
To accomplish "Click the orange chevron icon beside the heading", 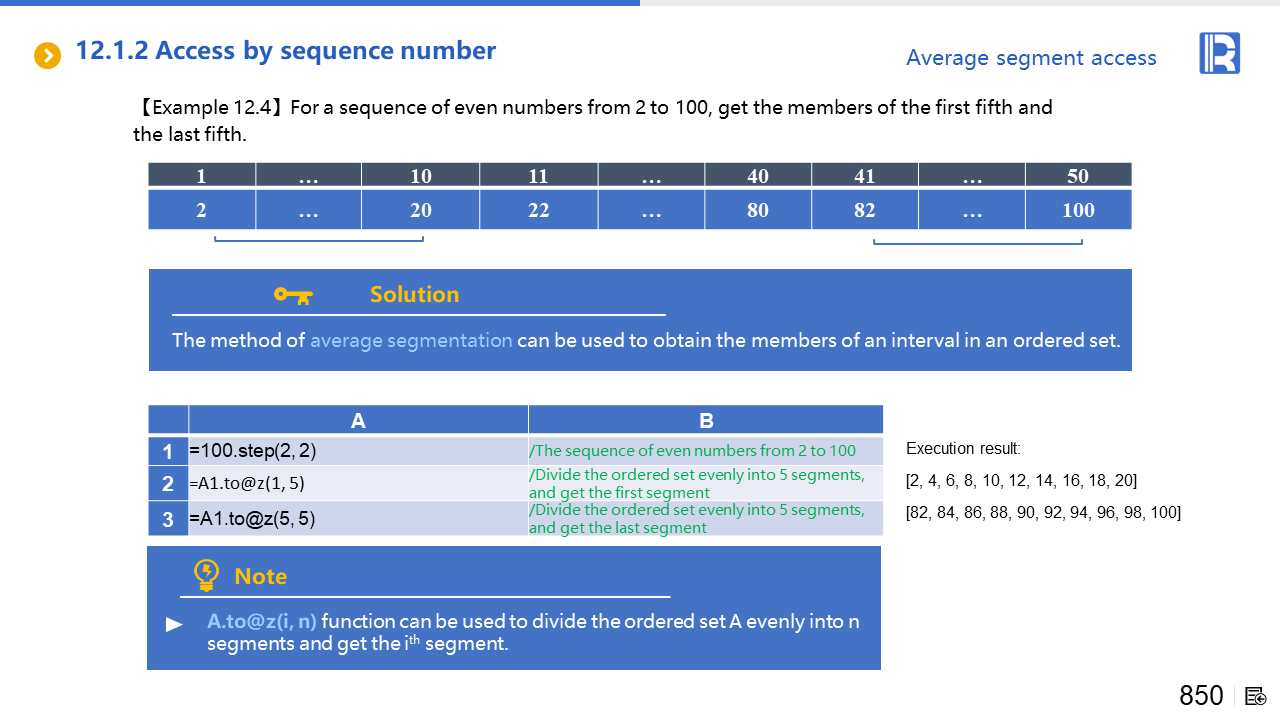I will point(47,56).
